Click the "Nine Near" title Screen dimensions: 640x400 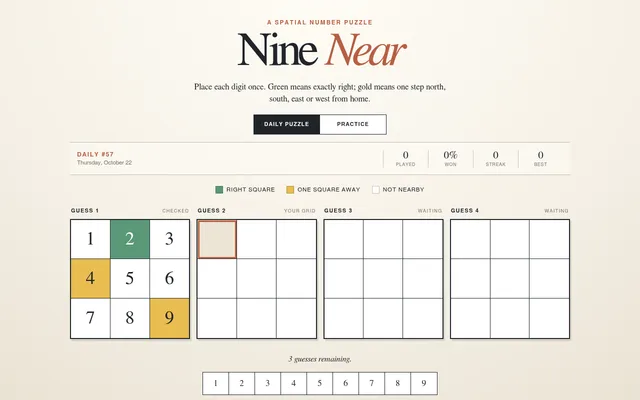(322, 51)
